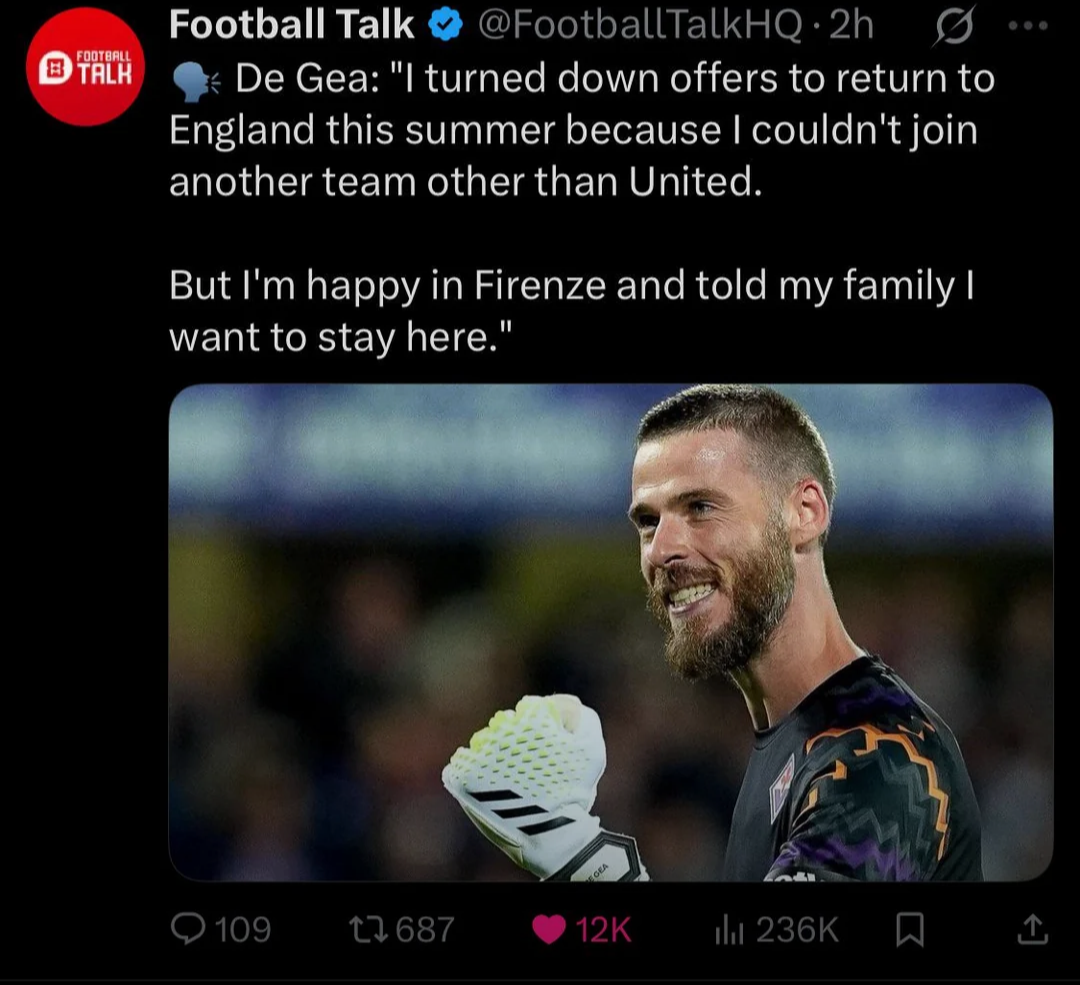The width and height of the screenshot is (1080, 985).
Task: Open the Football Talk profile avatar
Action: point(85,66)
